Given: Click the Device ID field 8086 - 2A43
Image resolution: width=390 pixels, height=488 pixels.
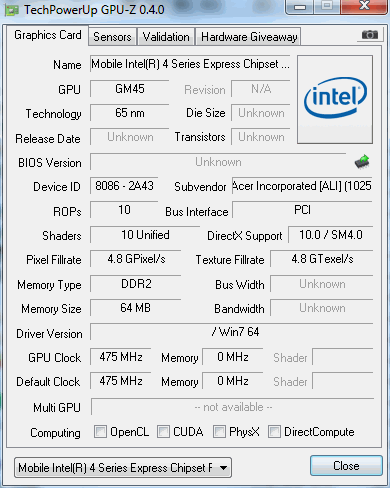Looking at the screenshot, I should 124,186.
